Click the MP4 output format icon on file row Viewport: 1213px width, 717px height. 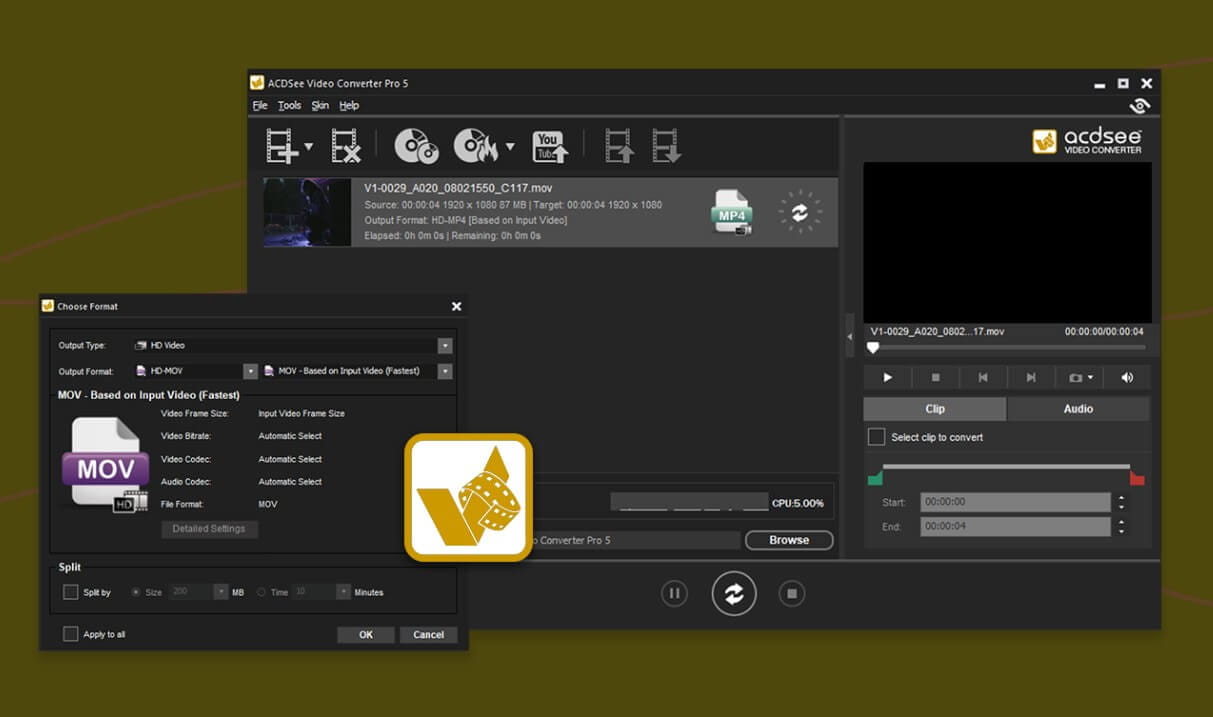[732, 212]
